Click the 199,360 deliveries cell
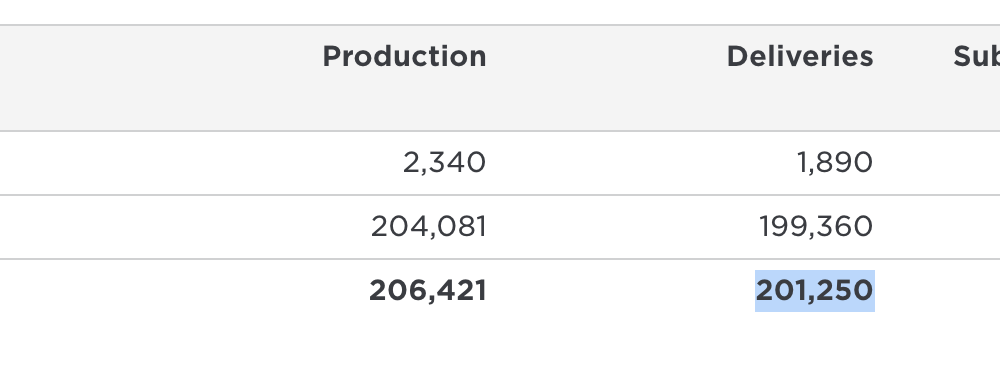Image resolution: width=1000 pixels, height=370 pixels. click(816, 226)
